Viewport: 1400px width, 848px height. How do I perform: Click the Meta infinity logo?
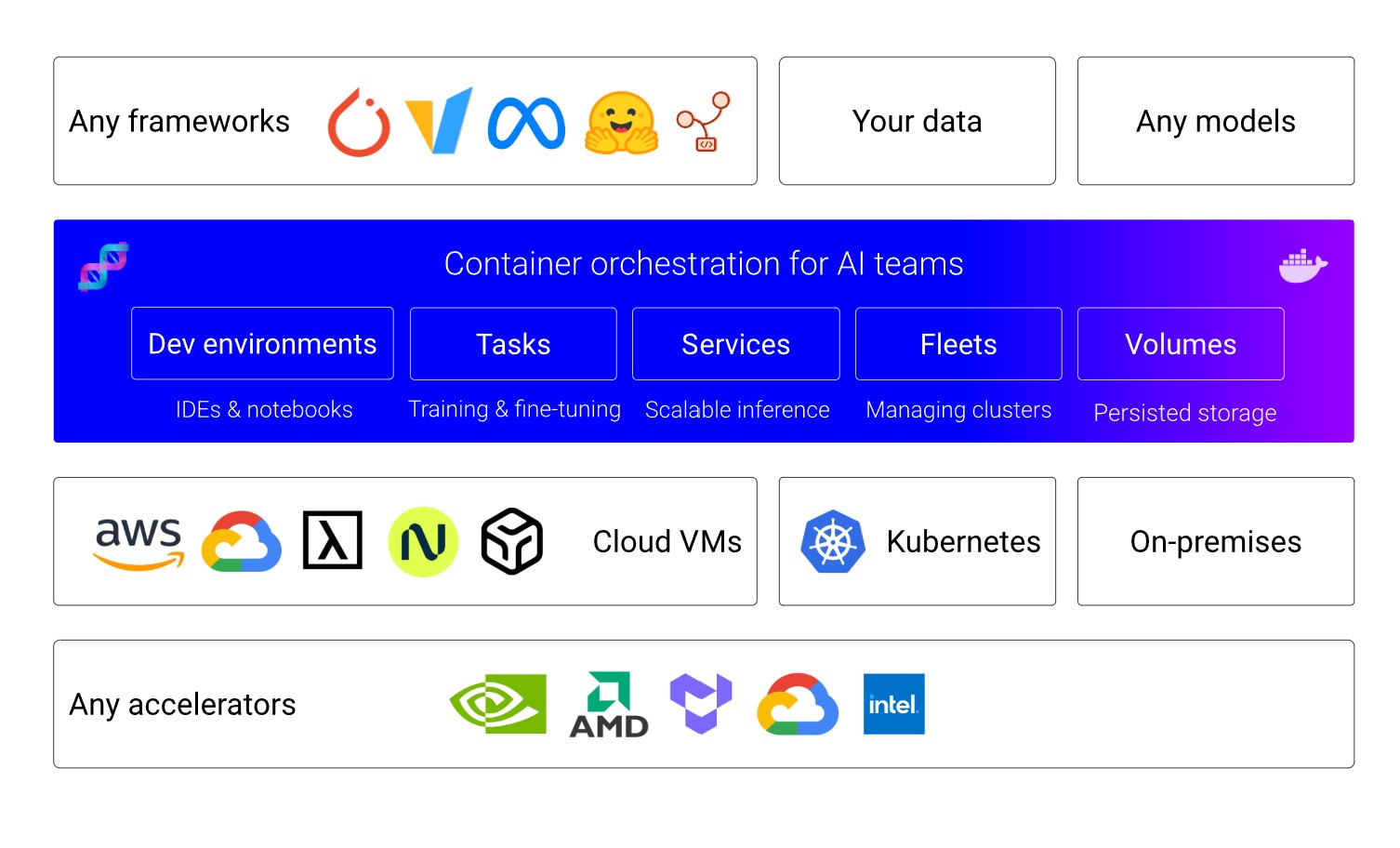tap(526, 123)
